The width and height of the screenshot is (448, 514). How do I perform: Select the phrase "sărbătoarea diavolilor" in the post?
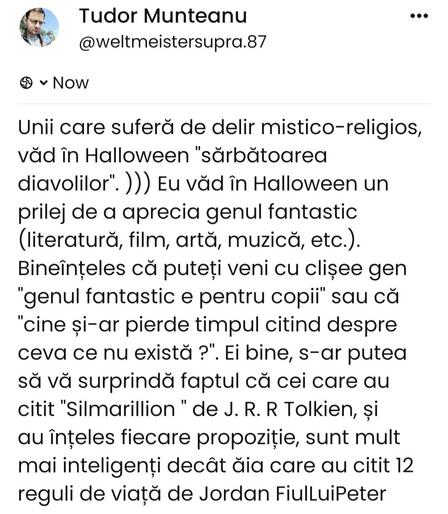pyautogui.click(x=172, y=170)
